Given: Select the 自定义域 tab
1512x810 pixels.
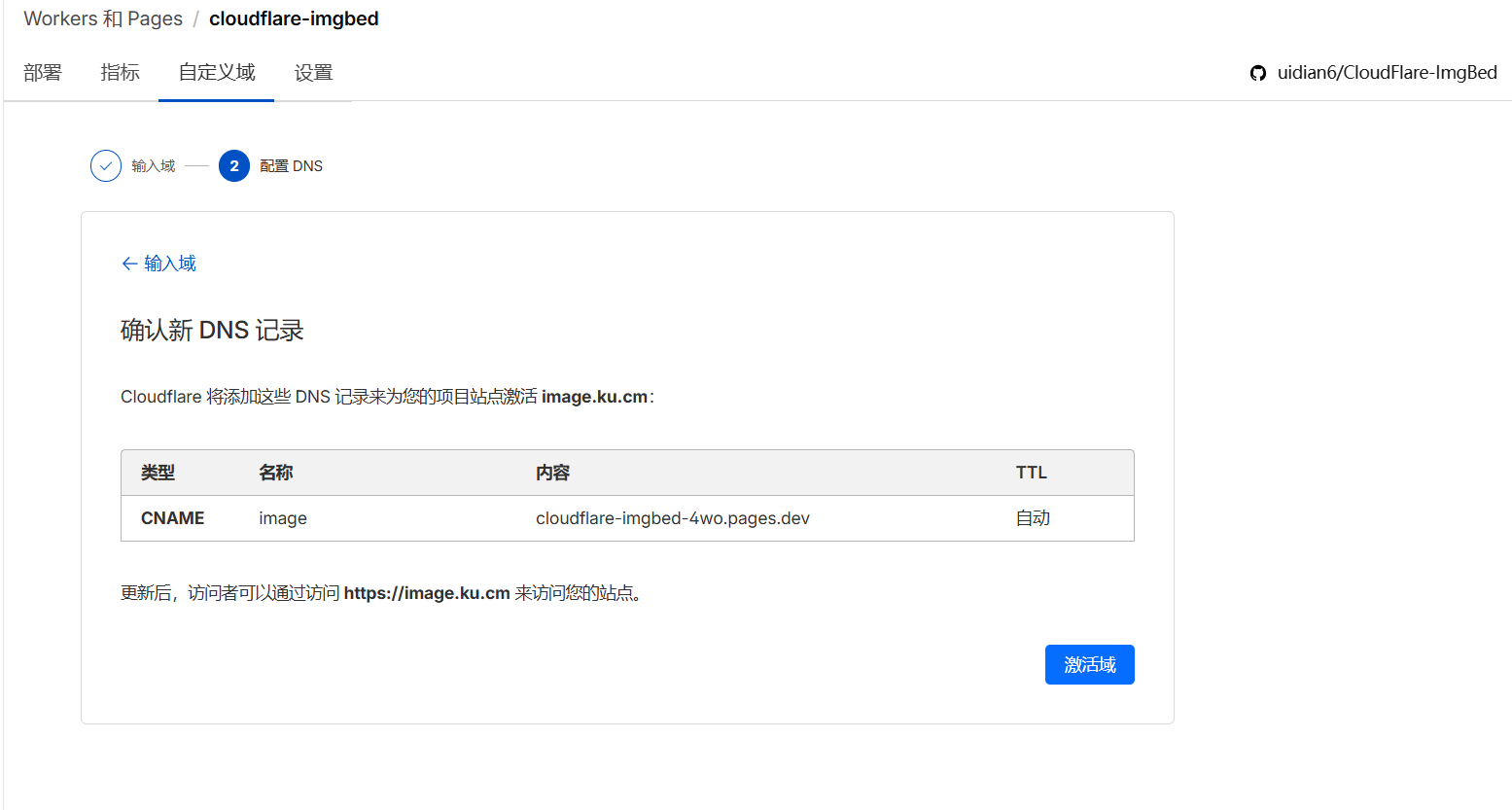Looking at the screenshot, I should point(217,73).
